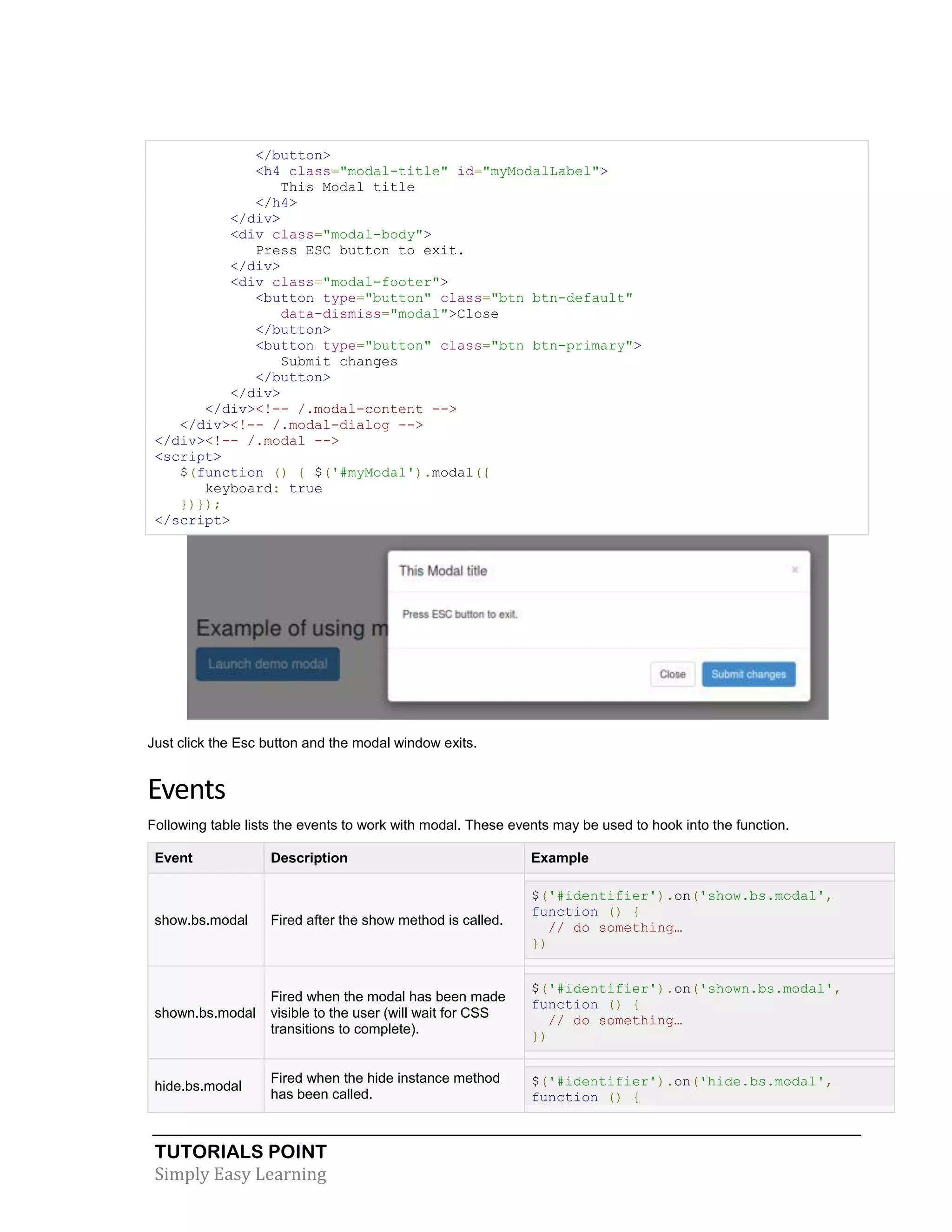Click the <div class="modal-footer"> code line
This screenshot has height=1232, width=952.
339,282
